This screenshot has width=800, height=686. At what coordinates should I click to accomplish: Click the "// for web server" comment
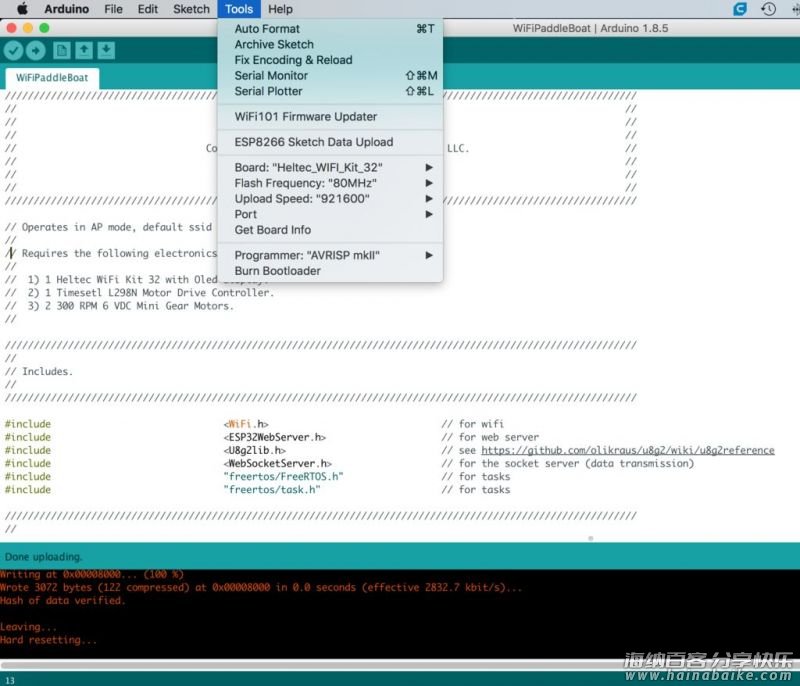pyautogui.click(x=490, y=437)
